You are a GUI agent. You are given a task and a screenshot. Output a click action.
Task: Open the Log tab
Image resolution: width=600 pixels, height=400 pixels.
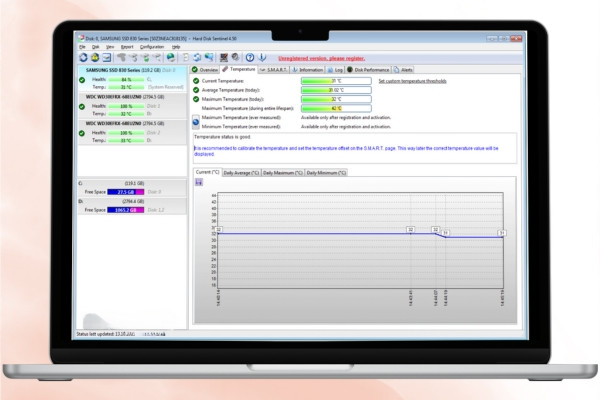point(335,70)
